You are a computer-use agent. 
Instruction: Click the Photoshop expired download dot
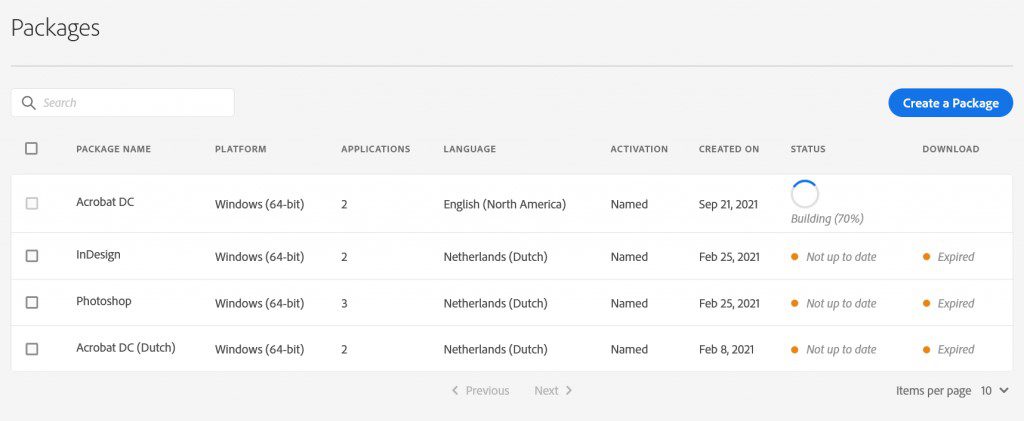(x=926, y=303)
